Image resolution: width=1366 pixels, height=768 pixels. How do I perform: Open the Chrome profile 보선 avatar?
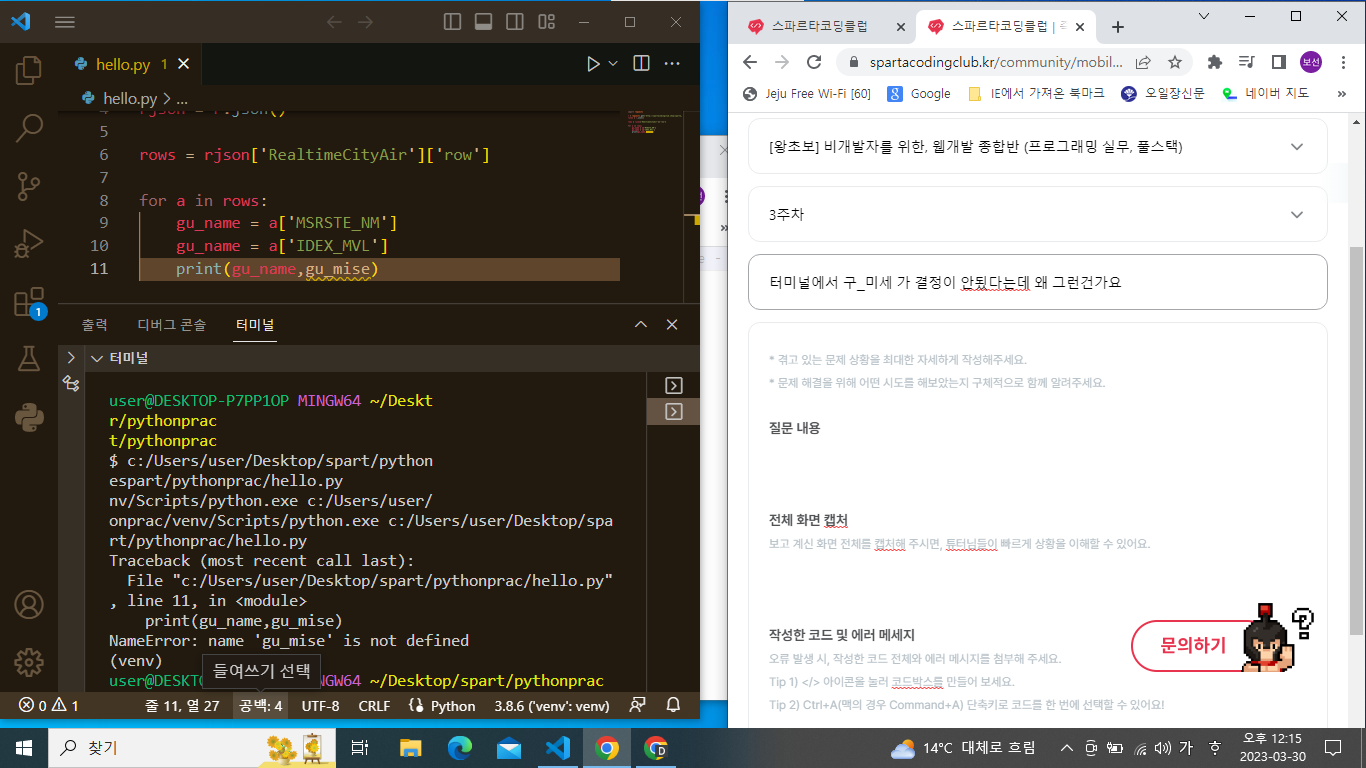(x=1311, y=62)
